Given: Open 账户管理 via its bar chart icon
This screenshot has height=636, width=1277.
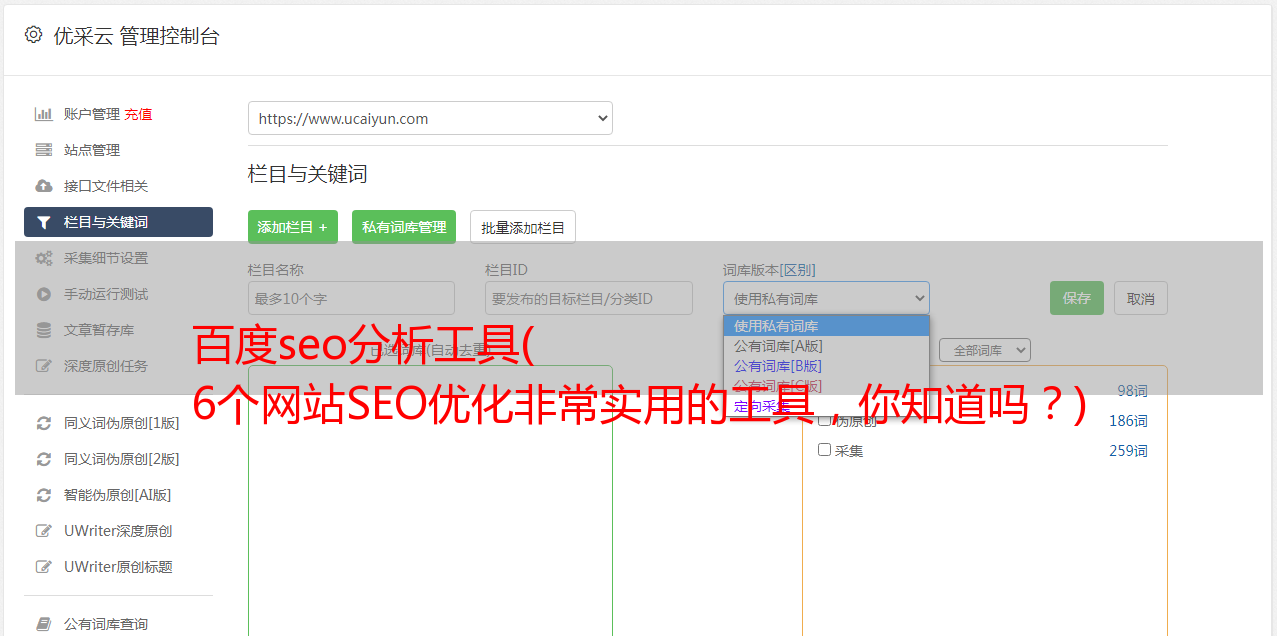Looking at the screenshot, I should coord(43,114).
